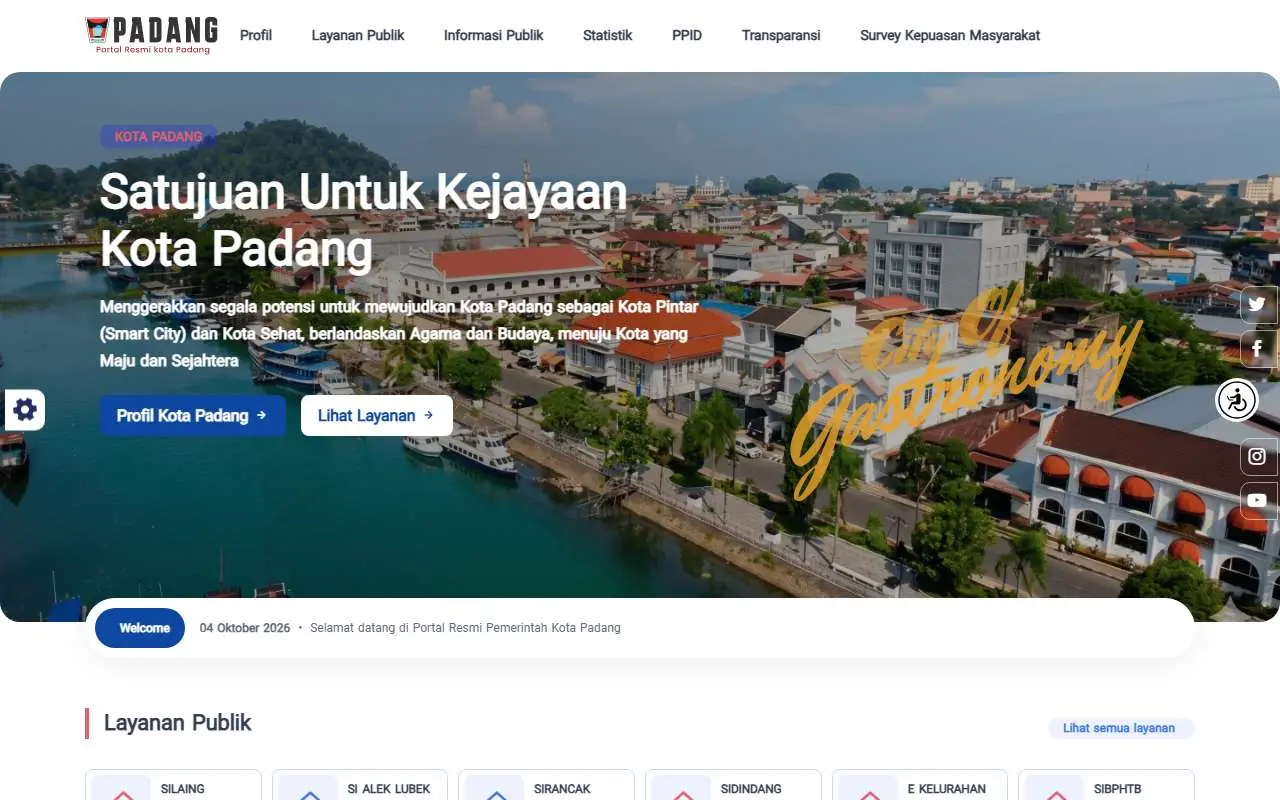The height and width of the screenshot is (800, 1280).
Task: Open the Profil menu
Action: 256,35
